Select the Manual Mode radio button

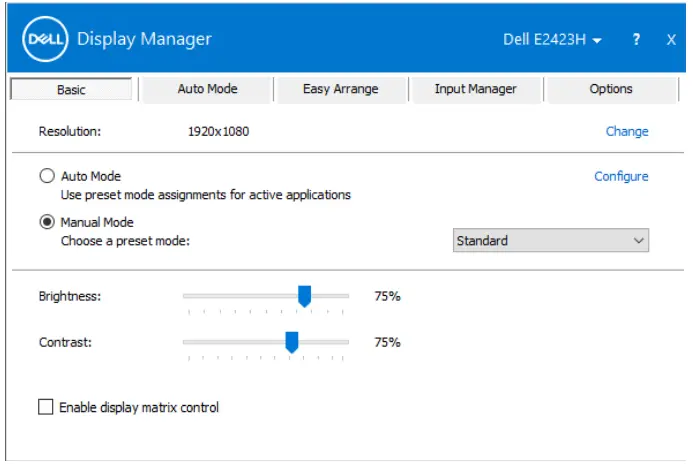pos(47,222)
